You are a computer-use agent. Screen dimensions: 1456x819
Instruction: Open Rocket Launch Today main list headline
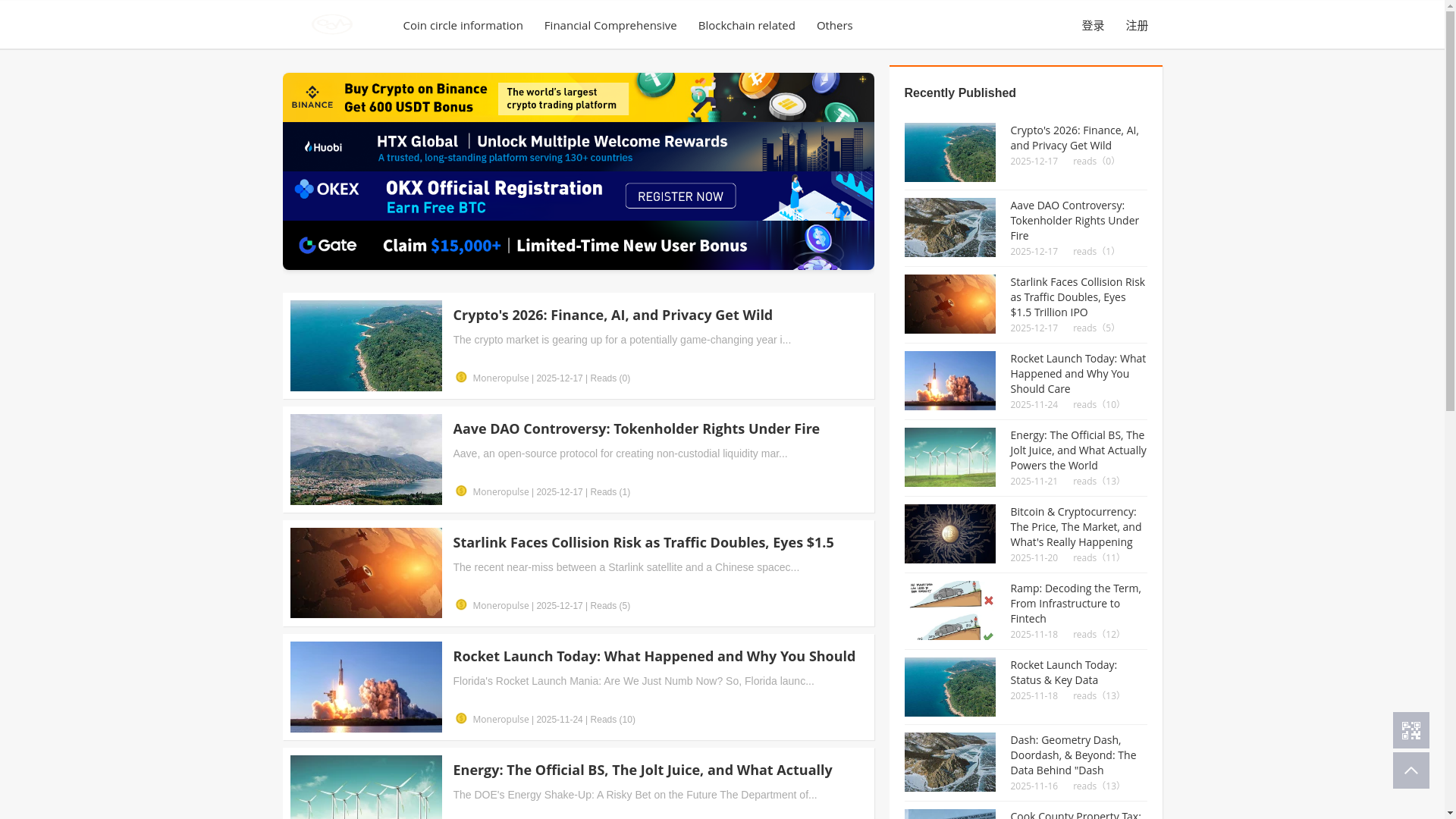pyautogui.click(x=654, y=656)
